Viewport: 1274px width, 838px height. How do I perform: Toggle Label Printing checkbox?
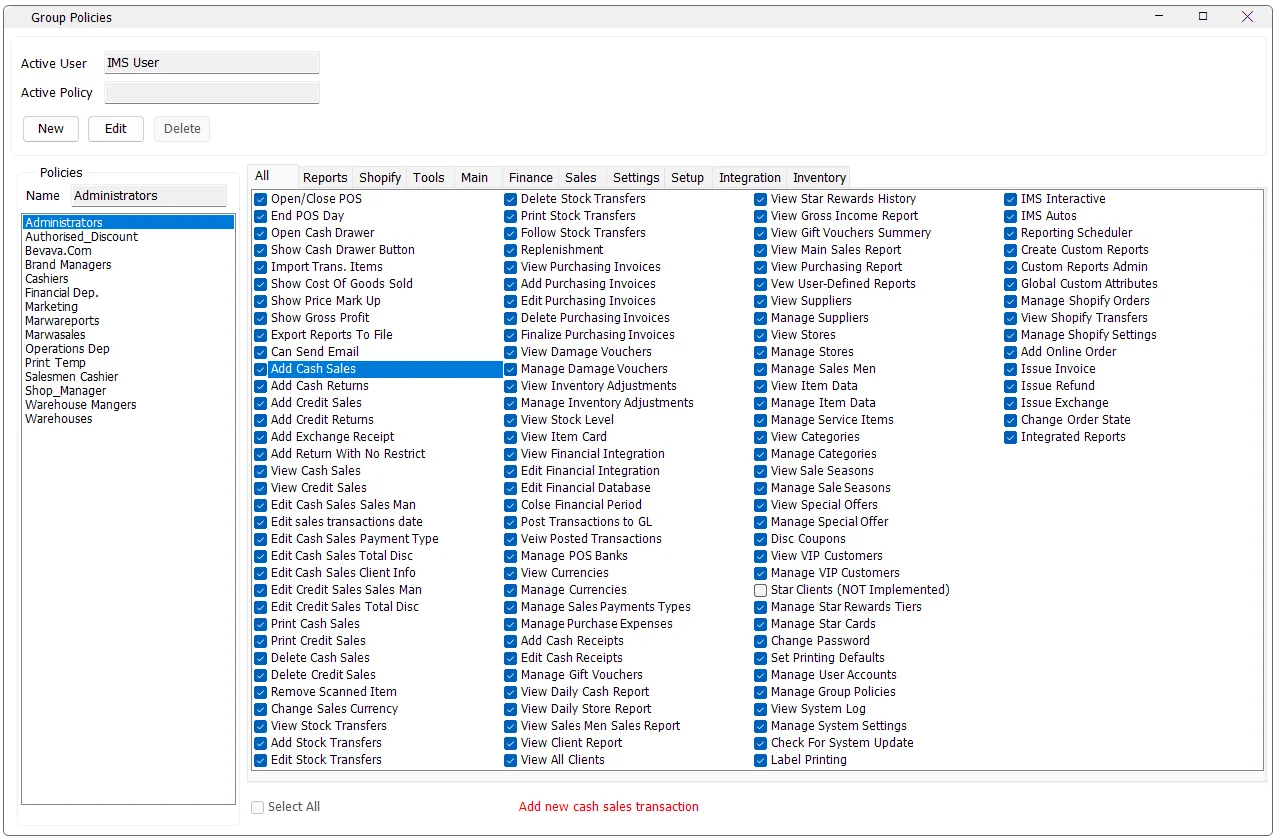tap(761, 760)
